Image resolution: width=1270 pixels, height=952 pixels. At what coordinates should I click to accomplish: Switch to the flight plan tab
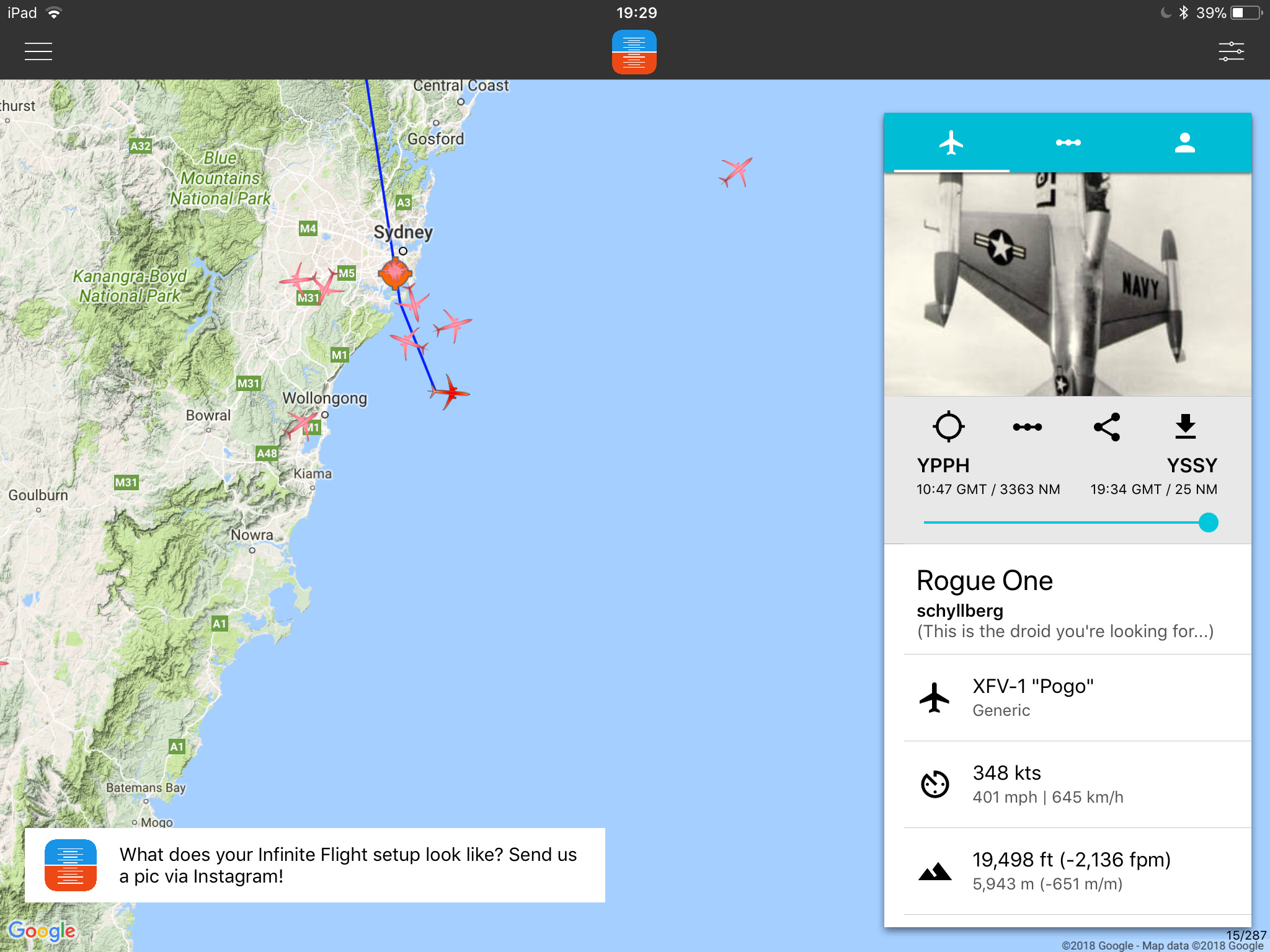click(1068, 143)
